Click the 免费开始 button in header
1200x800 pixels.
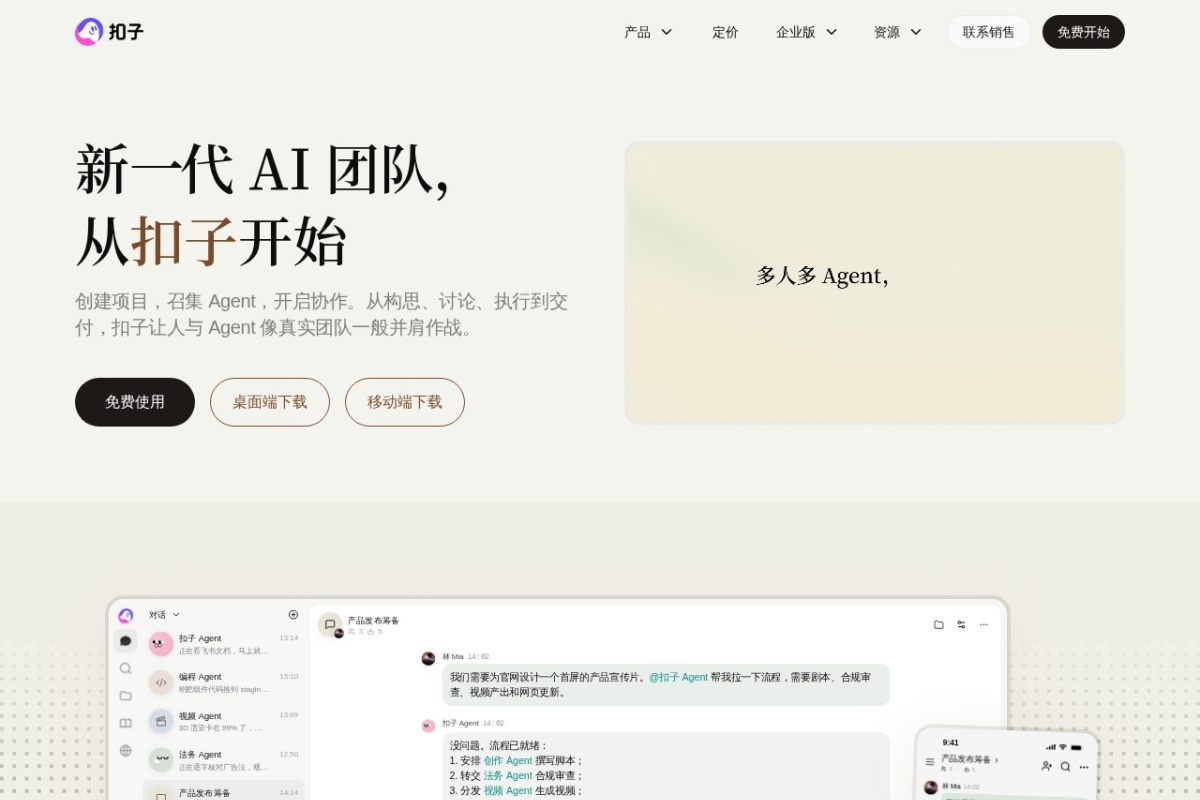(1083, 32)
